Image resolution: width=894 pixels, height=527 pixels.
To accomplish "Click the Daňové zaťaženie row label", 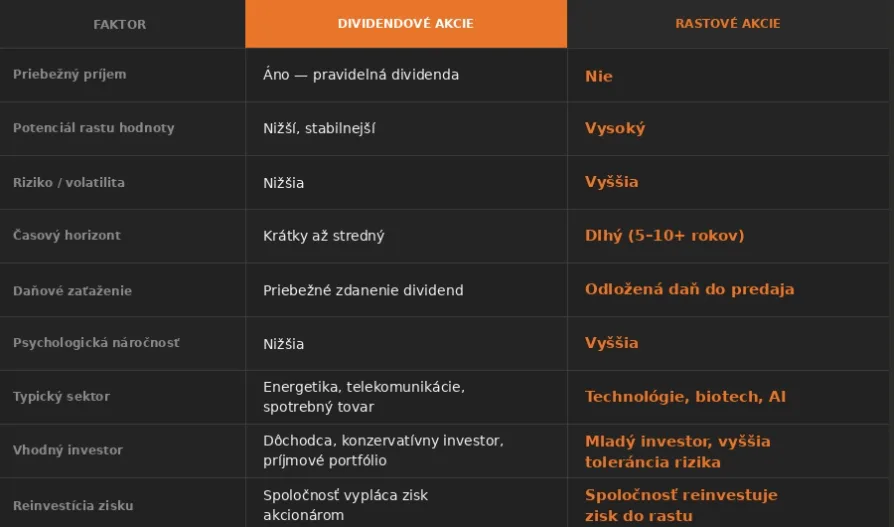I will tap(72, 291).
